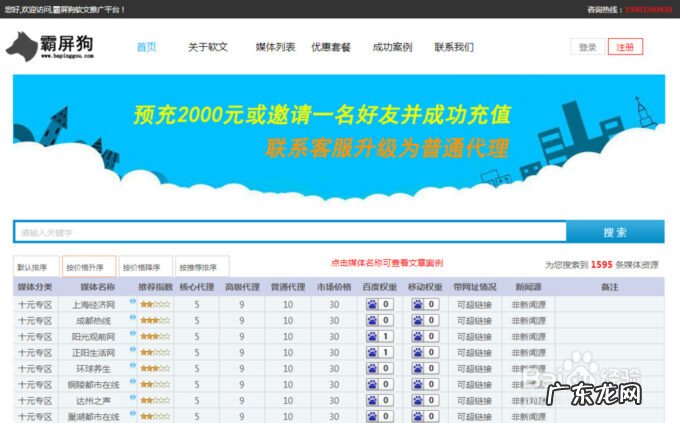680x423 pixels.
Task: Click info icon beside 阳光观前网
Action: pos(133,333)
